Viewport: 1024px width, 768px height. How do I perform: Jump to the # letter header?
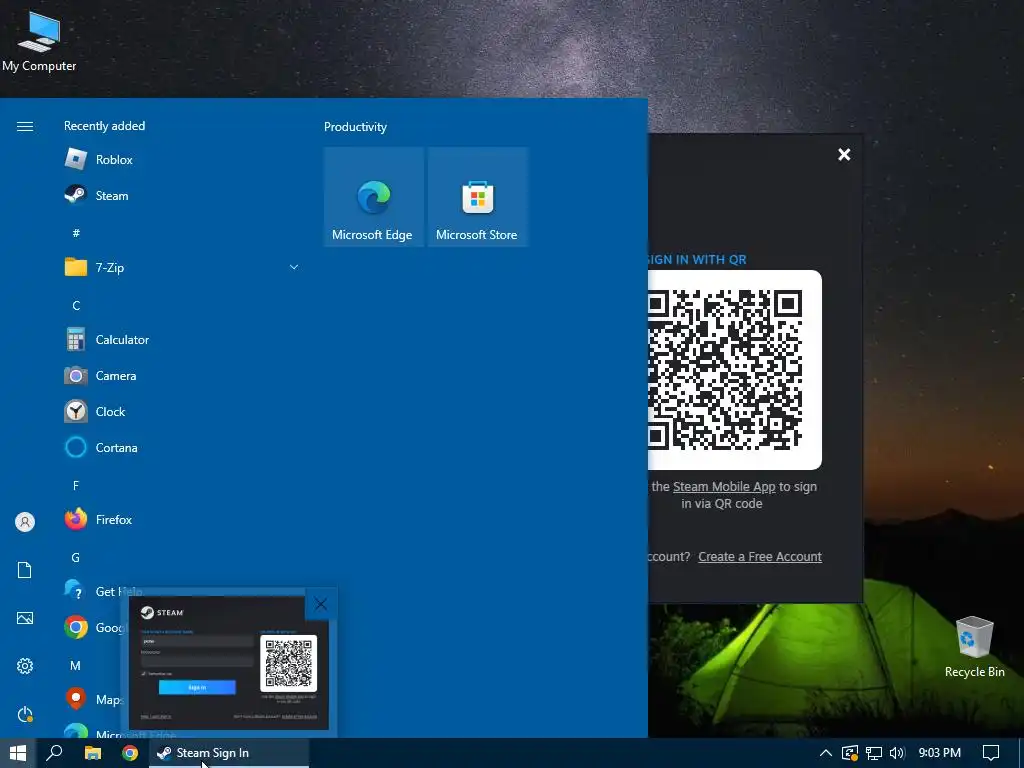click(76, 233)
